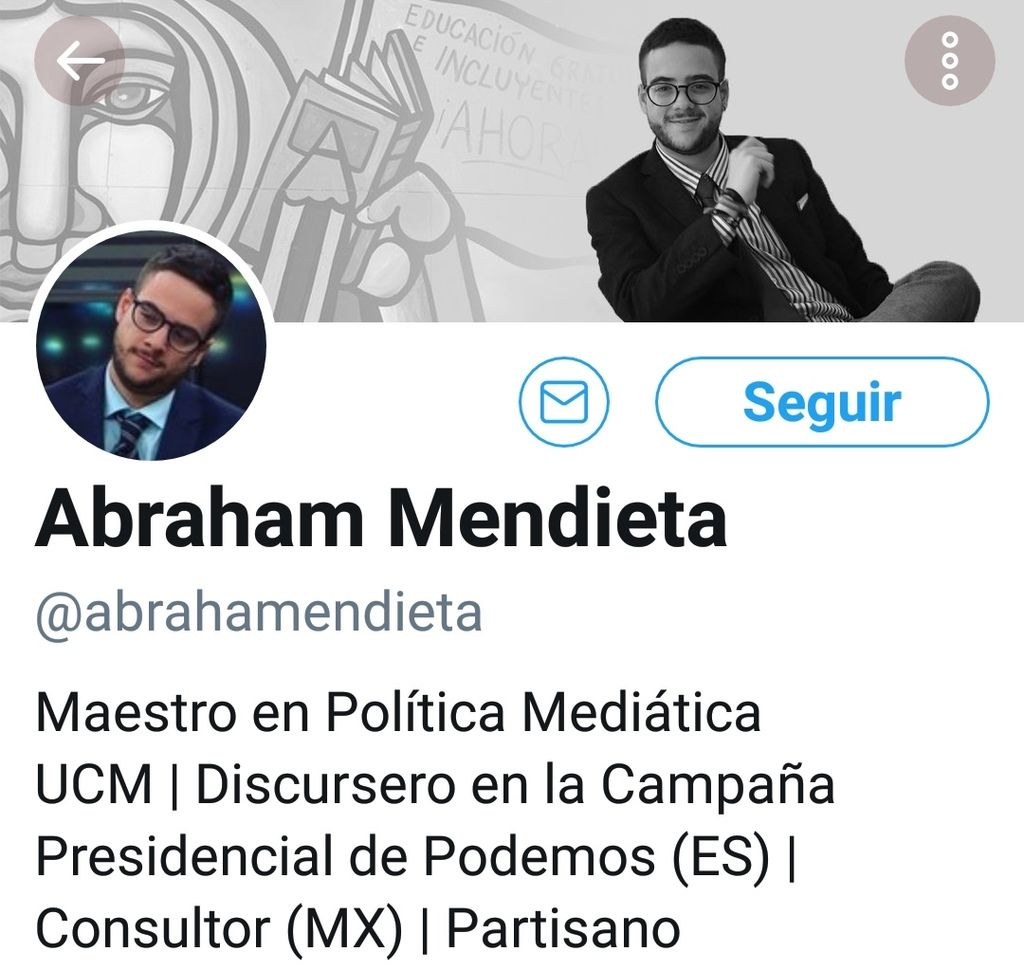
Task: View the mural header banner image
Action: click(x=512, y=161)
